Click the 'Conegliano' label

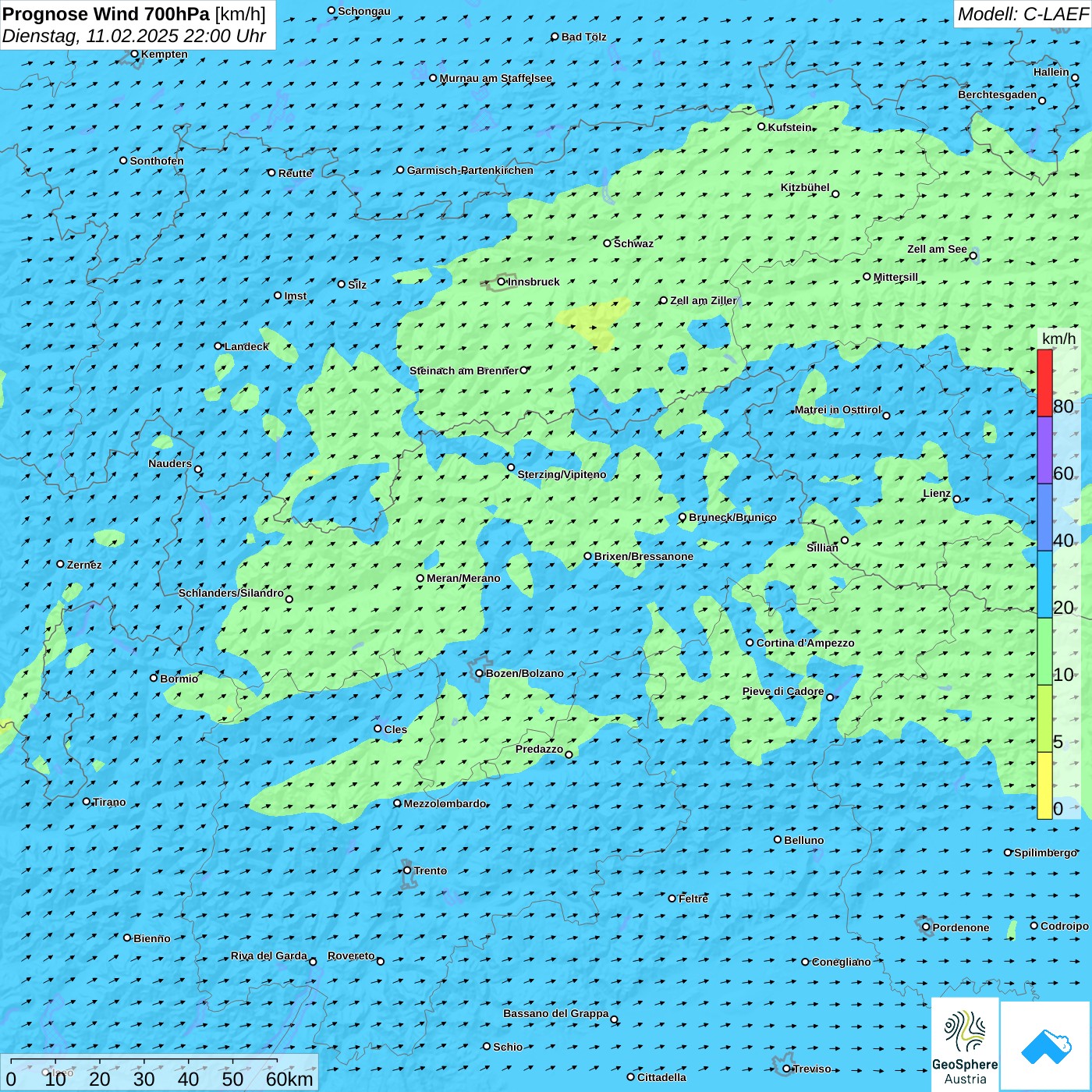pyautogui.click(x=841, y=962)
